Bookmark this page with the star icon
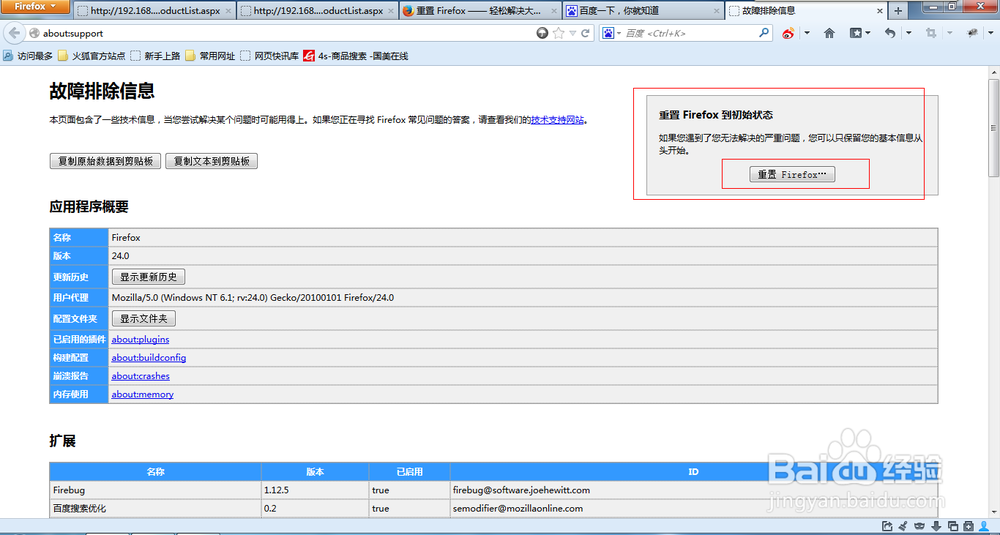The height and width of the screenshot is (535, 1000). coord(559,33)
